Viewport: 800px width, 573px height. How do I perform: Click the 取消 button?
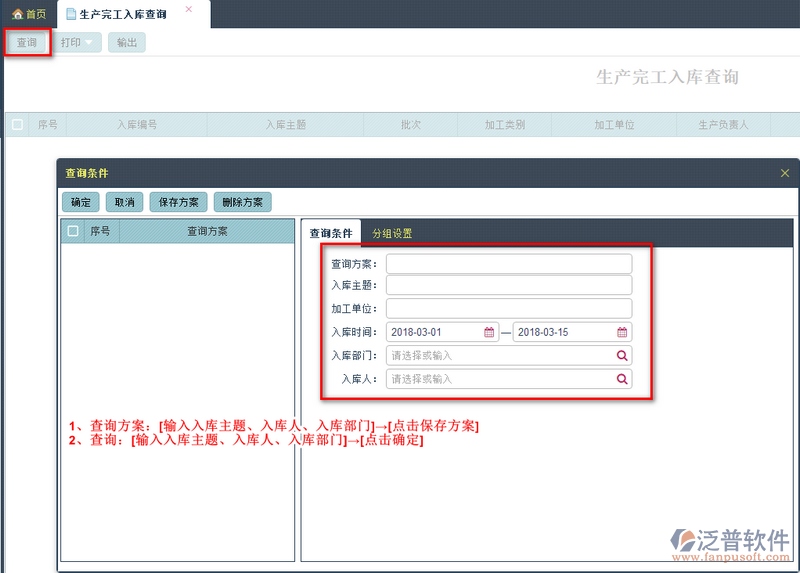(x=124, y=202)
